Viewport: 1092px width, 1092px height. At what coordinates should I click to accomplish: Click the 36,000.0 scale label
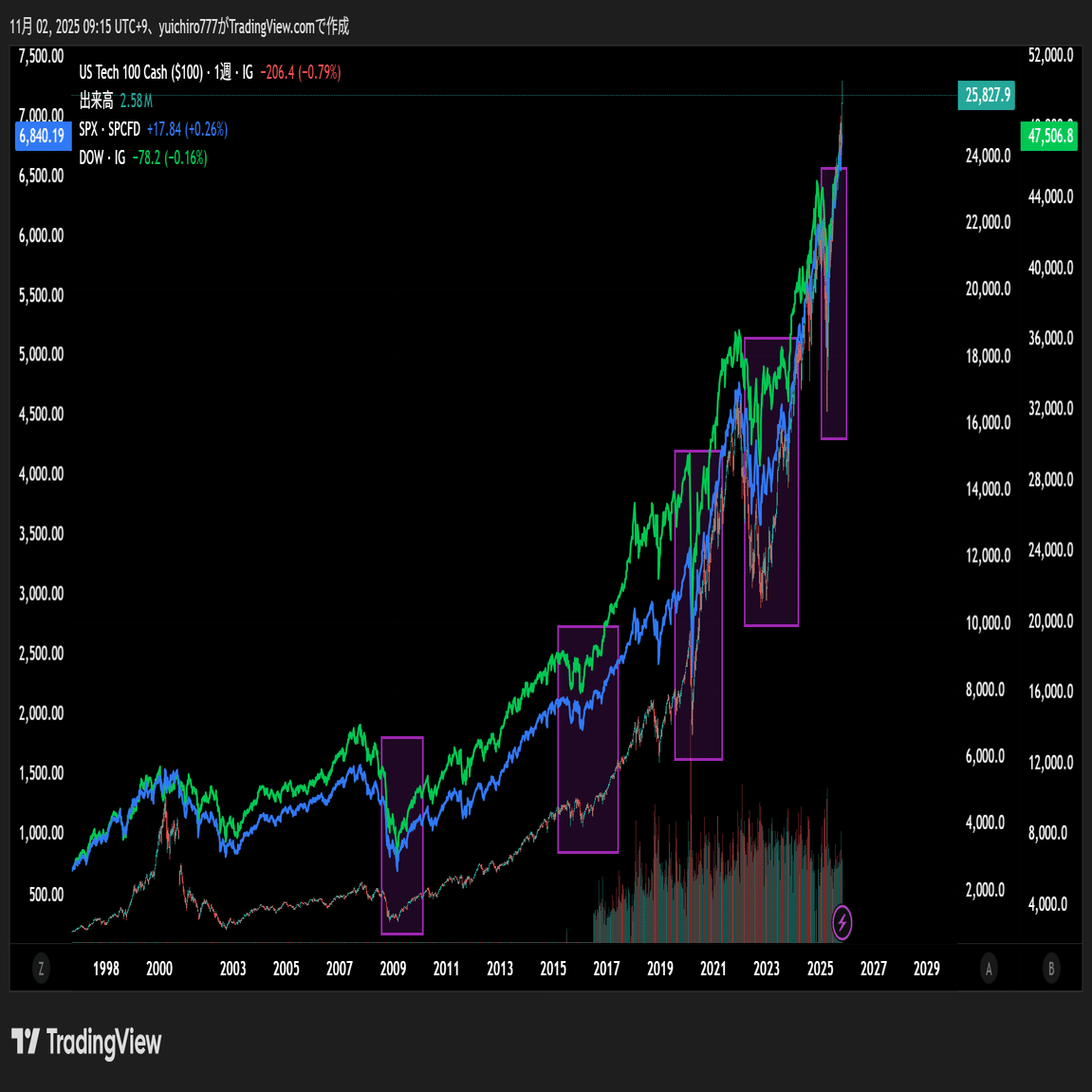click(x=1050, y=338)
